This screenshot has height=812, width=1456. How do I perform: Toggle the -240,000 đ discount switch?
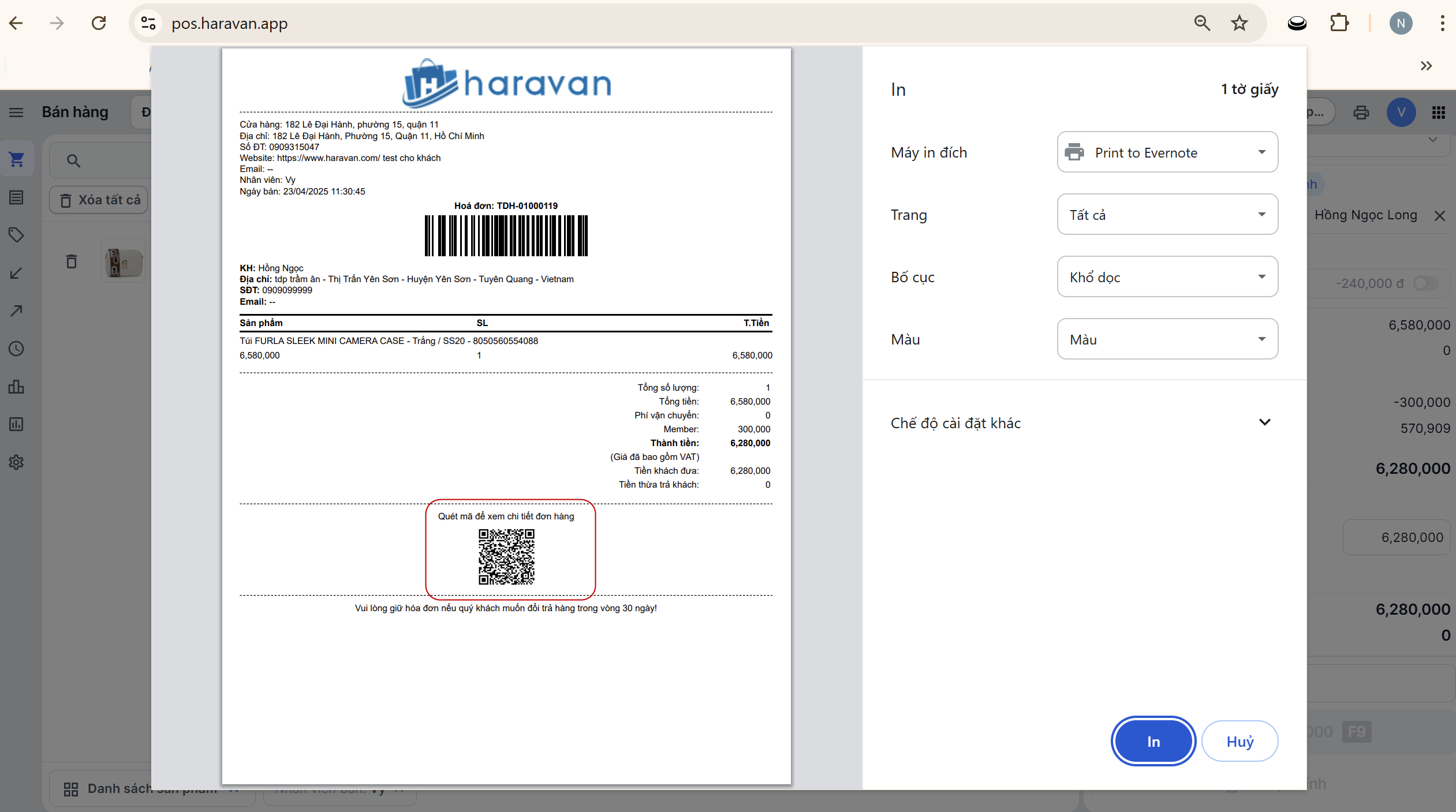pos(1425,283)
